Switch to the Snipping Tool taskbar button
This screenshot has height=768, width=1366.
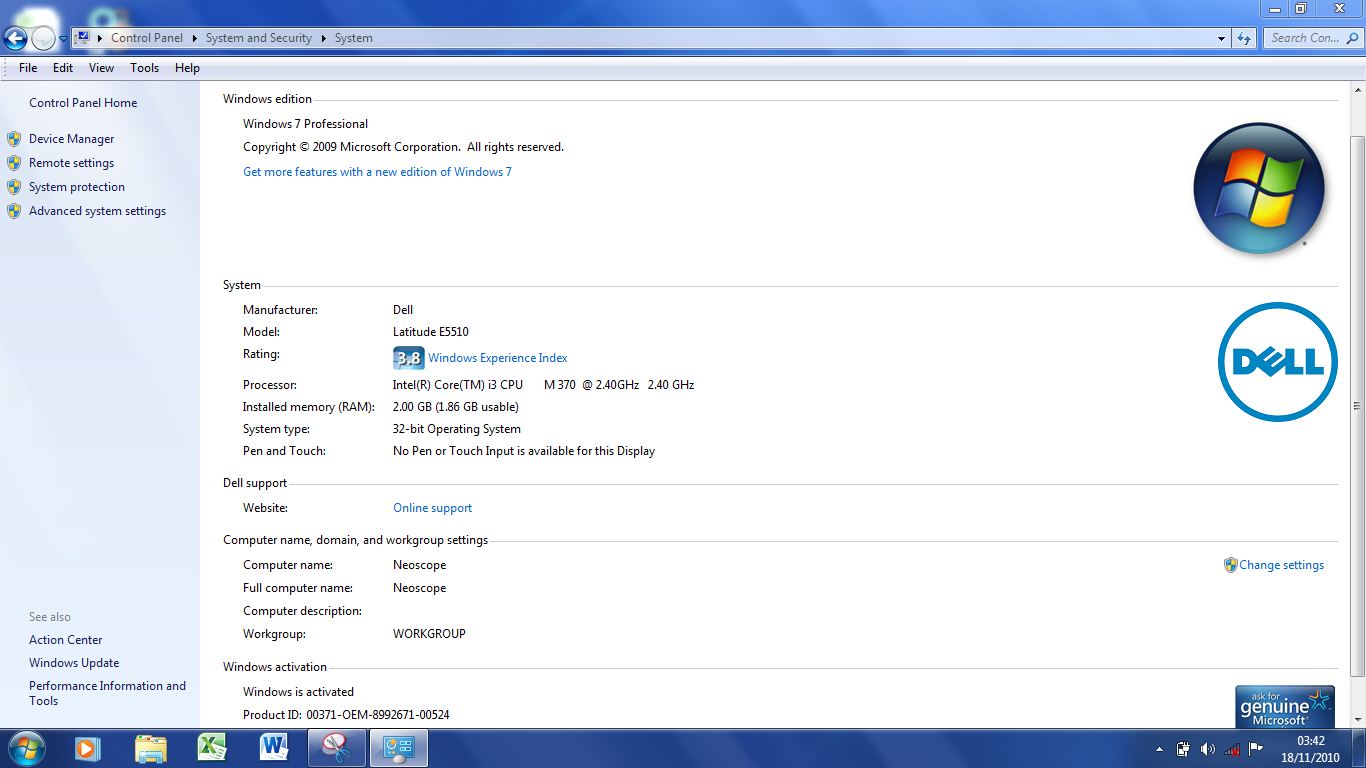point(337,748)
